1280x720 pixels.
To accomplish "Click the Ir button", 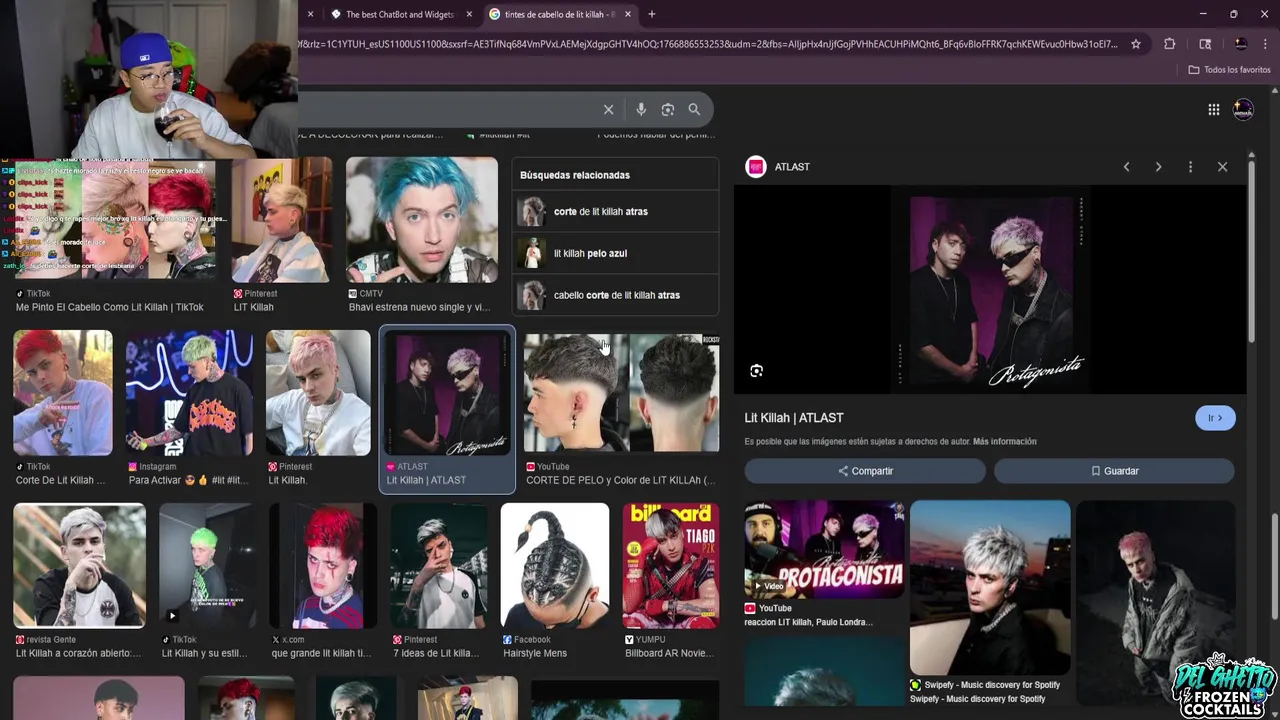I will (1215, 418).
